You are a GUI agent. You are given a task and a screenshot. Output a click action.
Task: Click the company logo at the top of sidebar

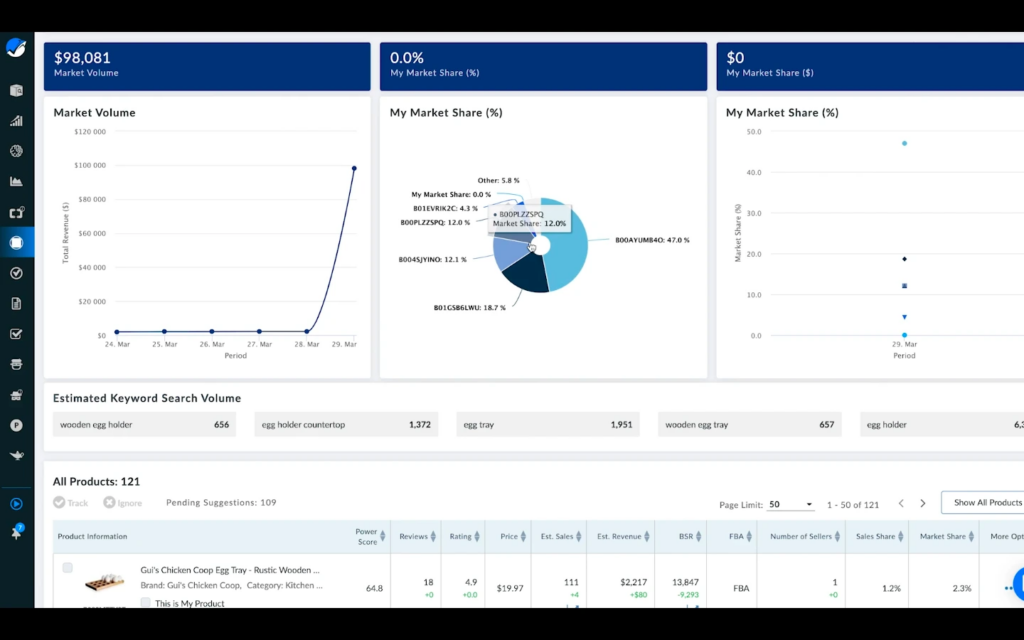pos(16,47)
